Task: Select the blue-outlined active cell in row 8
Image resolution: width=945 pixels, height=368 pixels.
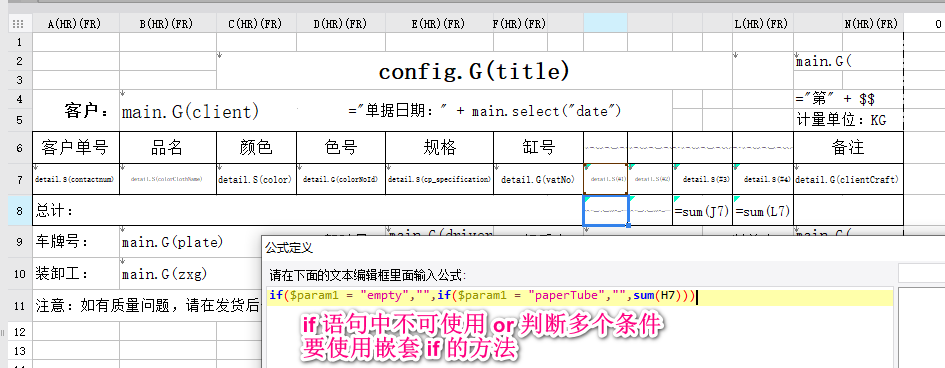Action: click(606, 210)
